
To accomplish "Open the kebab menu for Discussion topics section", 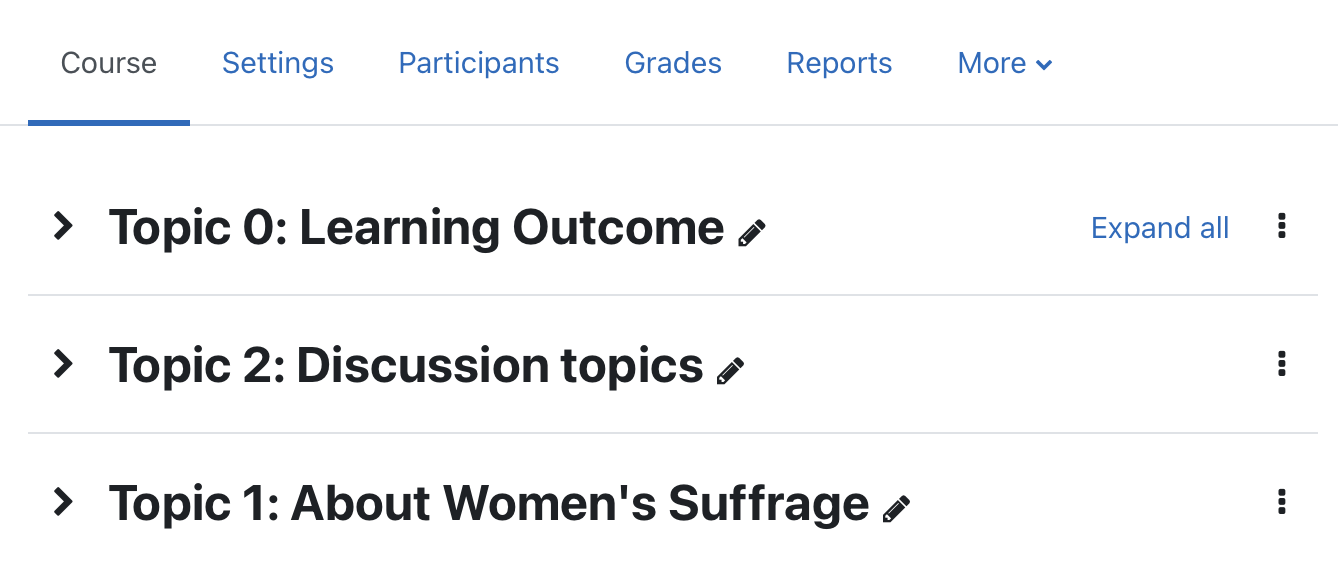I will [1282, 364].
